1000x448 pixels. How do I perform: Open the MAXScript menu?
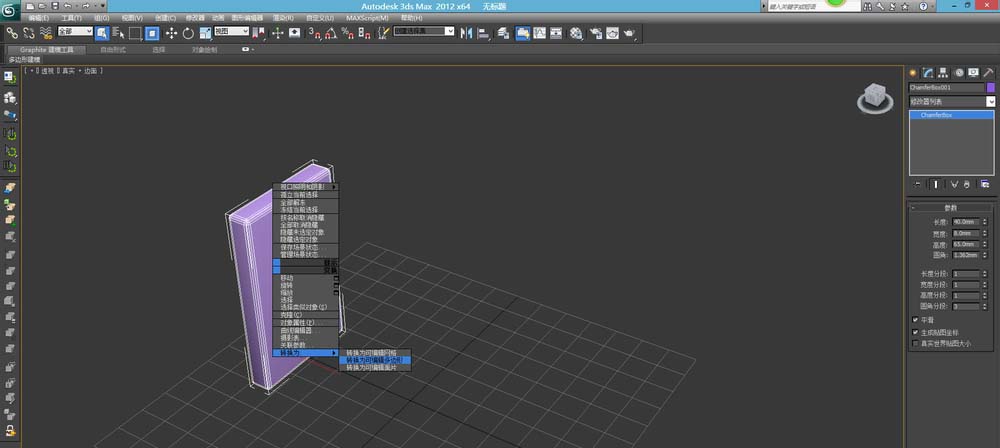pyautogui.click(x=368, y=18)
